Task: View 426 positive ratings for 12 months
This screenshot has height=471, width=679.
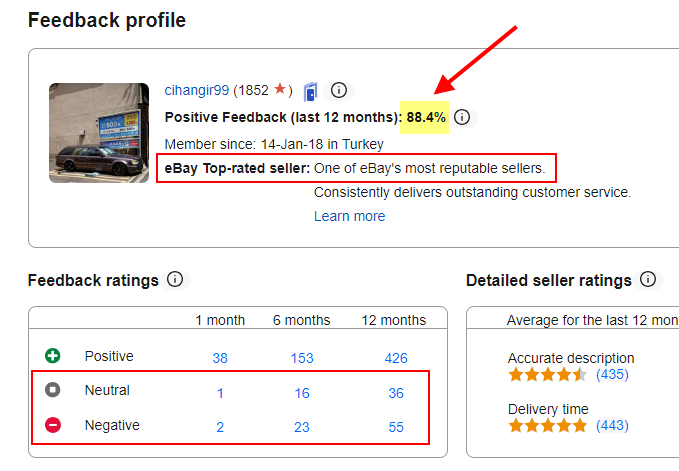Action: click(x=396, y=357)
